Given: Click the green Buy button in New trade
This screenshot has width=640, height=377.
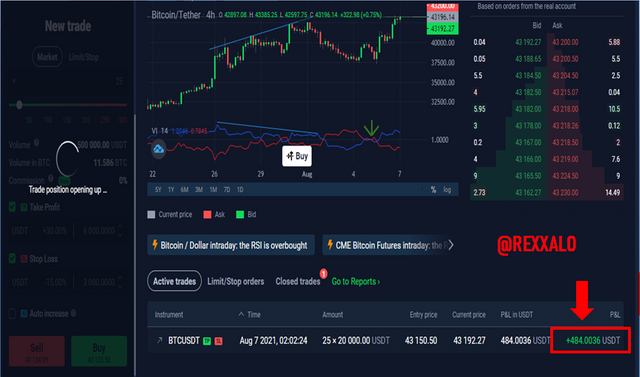Looking at the screenshot, I should point(99,351).
